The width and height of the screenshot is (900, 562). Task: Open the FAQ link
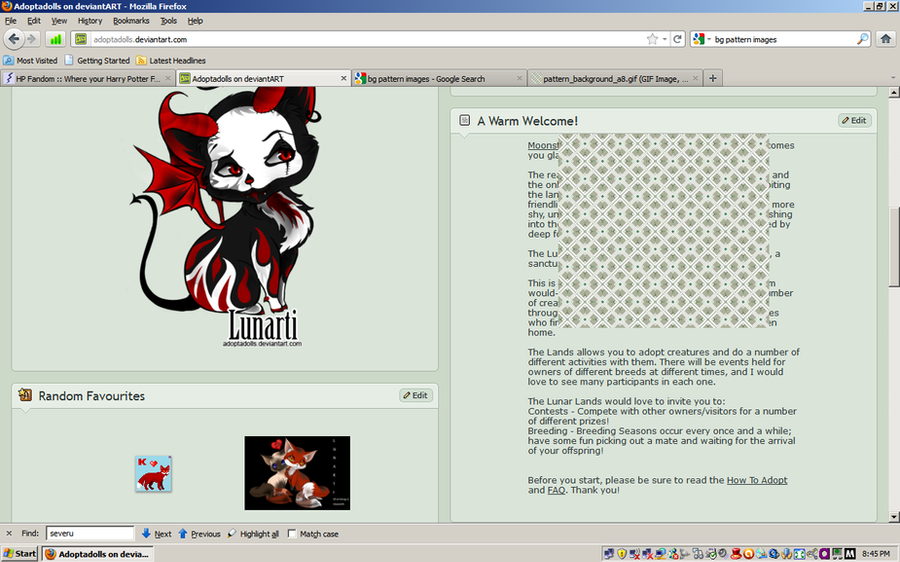coord(556,490)
